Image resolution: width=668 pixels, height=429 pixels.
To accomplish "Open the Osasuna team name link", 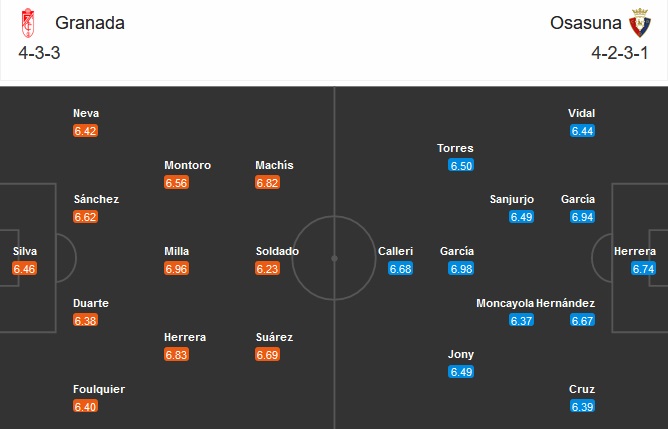I will (x=583, y=22).
